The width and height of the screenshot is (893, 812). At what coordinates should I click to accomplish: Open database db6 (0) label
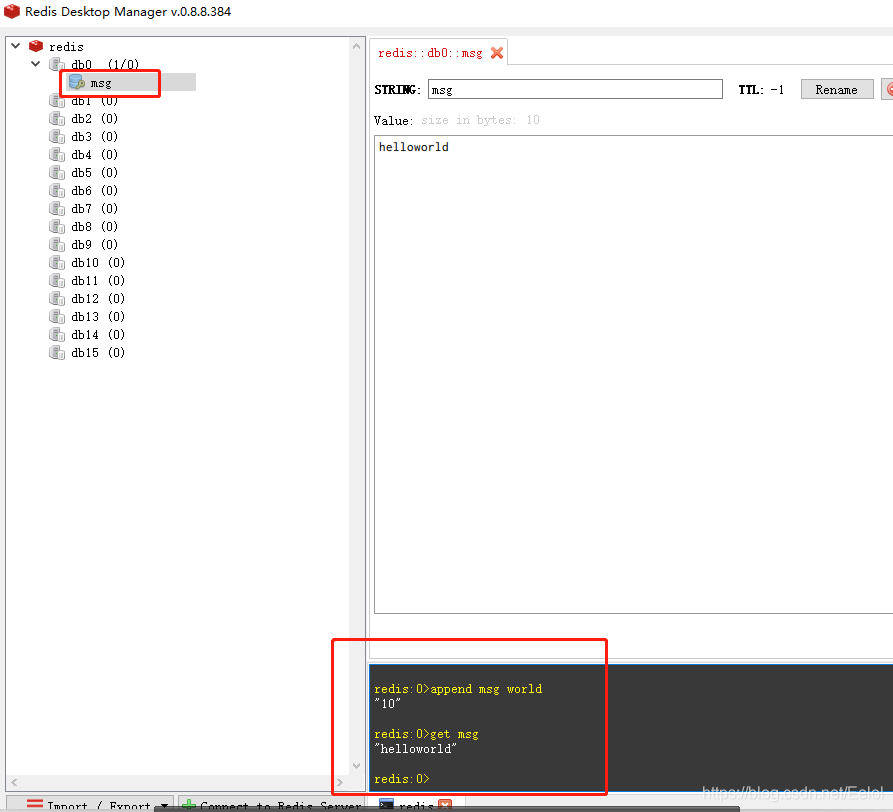(95, 191)
